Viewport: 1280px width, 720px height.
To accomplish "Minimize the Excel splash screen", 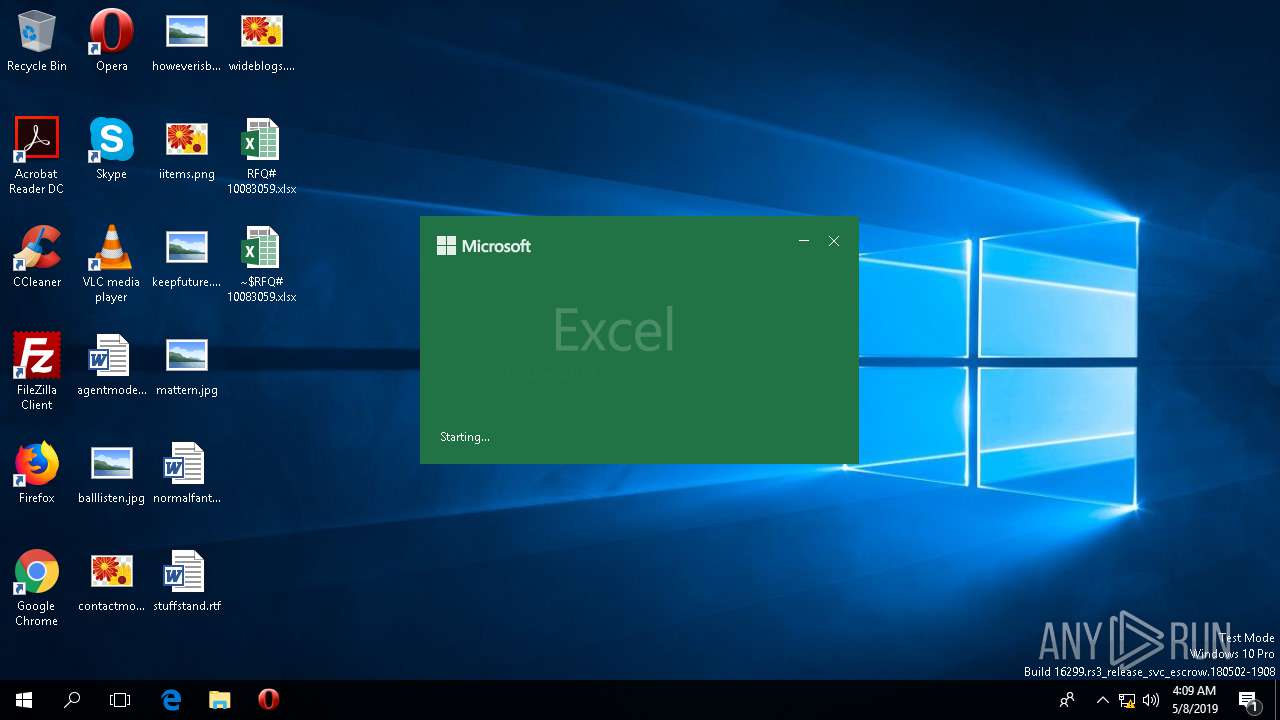I will click(x=804, y=241).
